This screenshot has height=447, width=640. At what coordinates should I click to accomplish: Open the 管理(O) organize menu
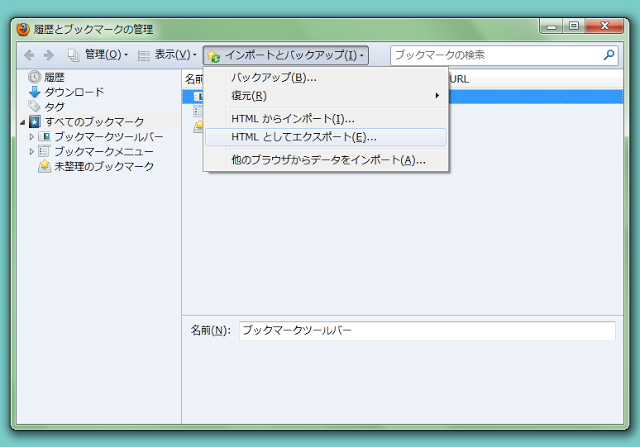[x=98, y=55]
